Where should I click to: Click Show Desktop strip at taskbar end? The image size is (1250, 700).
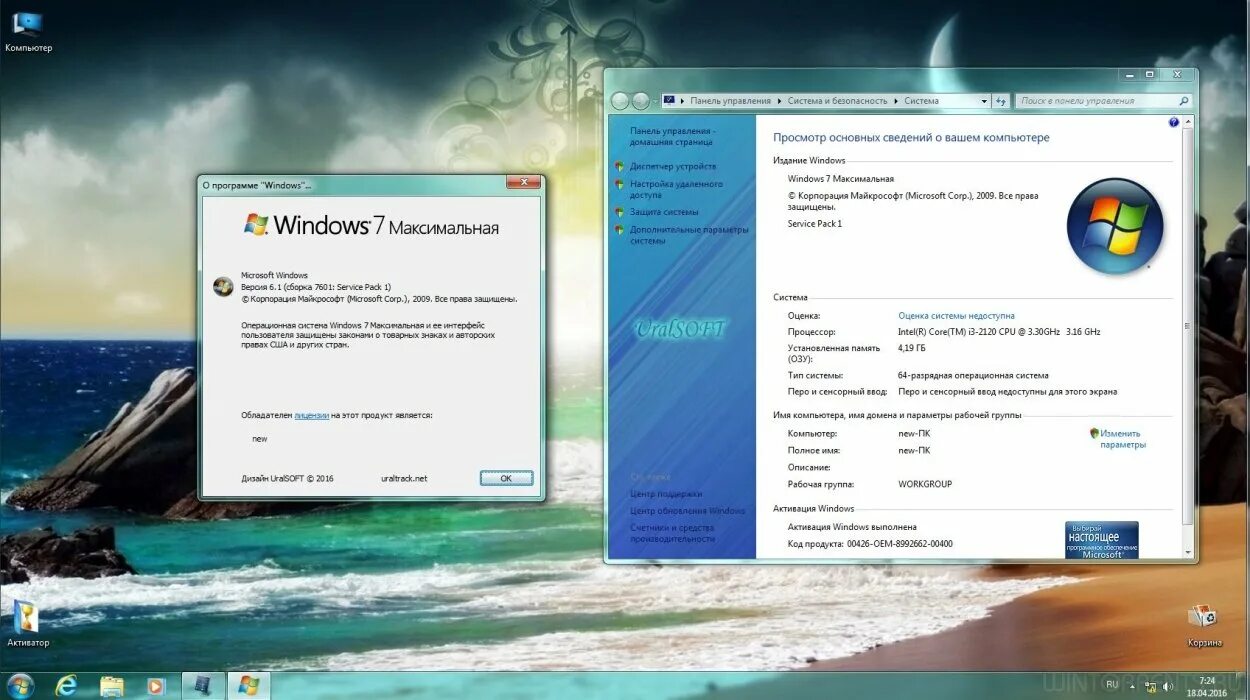coord(1243,686)
